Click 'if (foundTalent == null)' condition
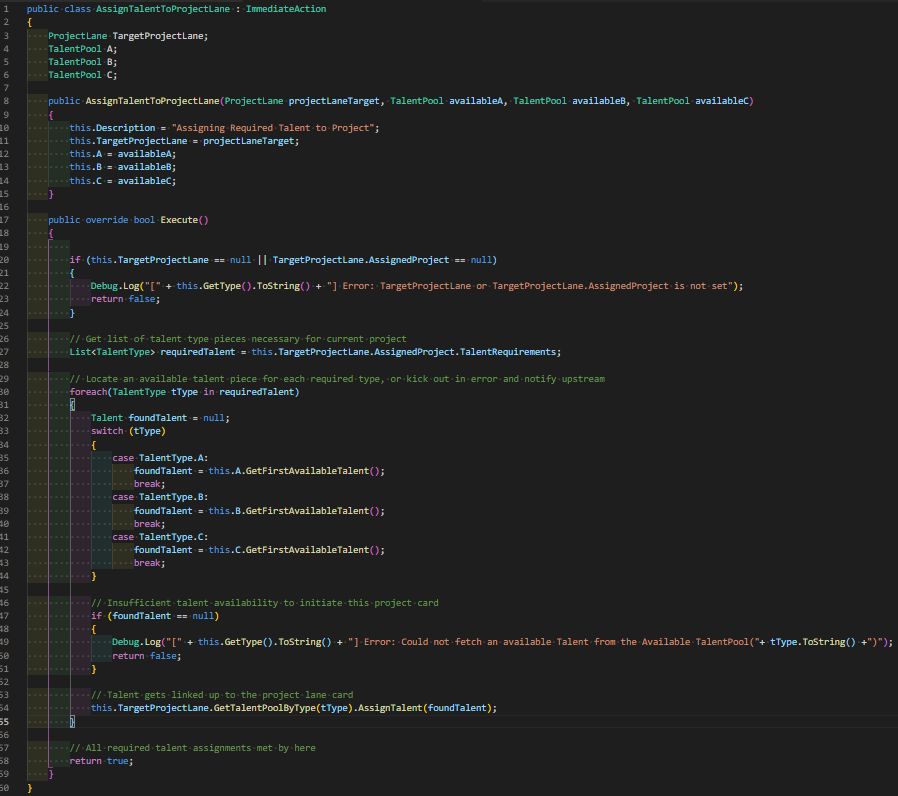The width and height of the screenshot is (898, 796). (x=155, y=616)
